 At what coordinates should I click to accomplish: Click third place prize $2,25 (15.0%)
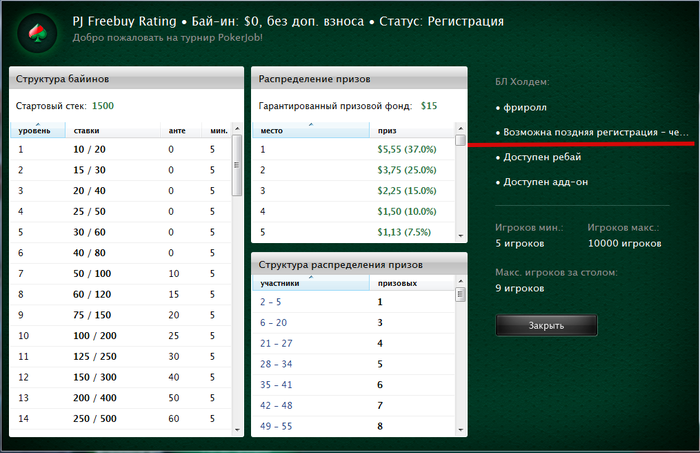[x=407, y=191]
